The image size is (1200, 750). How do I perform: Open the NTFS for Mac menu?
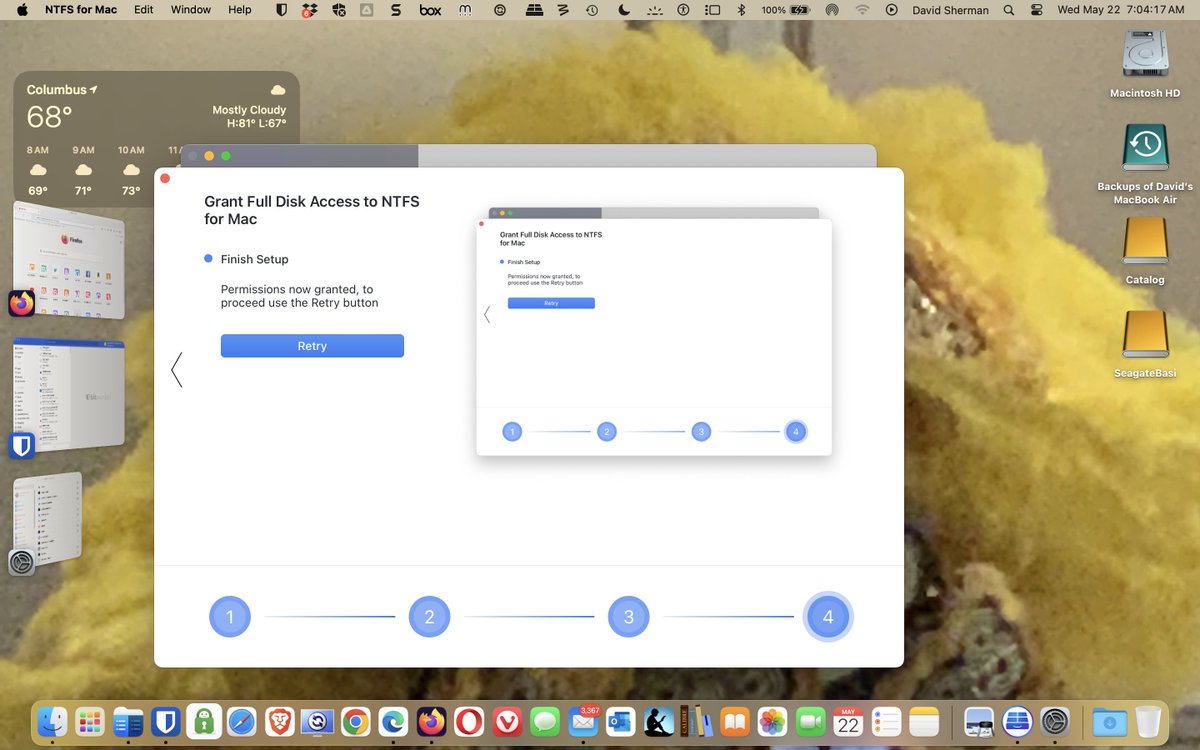coord(81,10)
